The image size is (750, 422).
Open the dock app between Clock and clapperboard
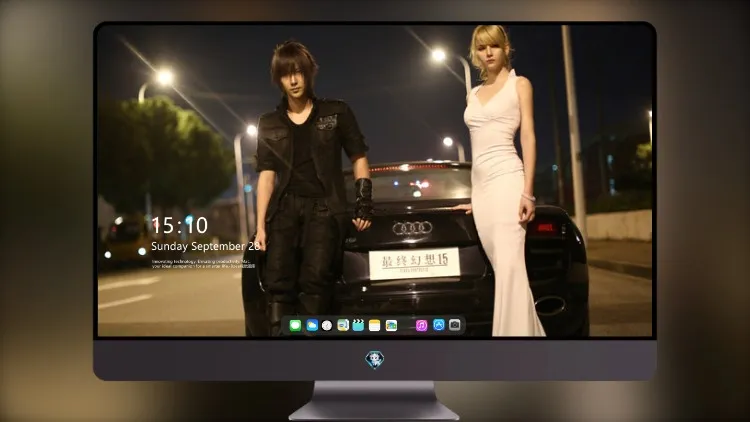coord(343,326)
